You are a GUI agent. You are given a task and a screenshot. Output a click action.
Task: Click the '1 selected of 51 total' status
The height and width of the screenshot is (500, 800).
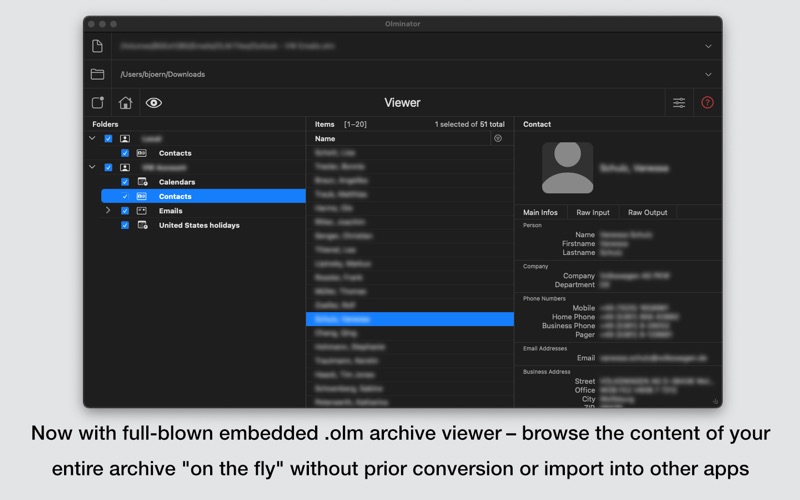[469, 124]
